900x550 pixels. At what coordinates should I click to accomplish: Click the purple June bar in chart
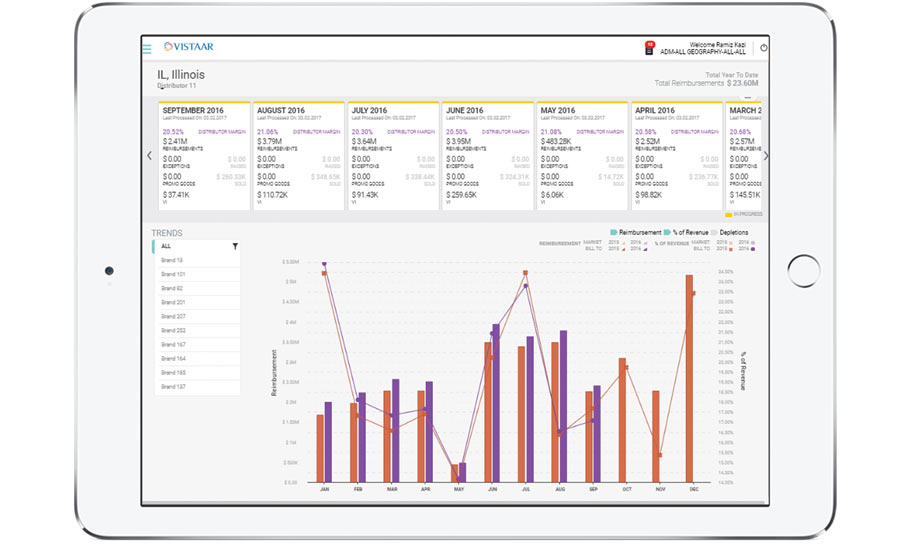tap(496, 400)
